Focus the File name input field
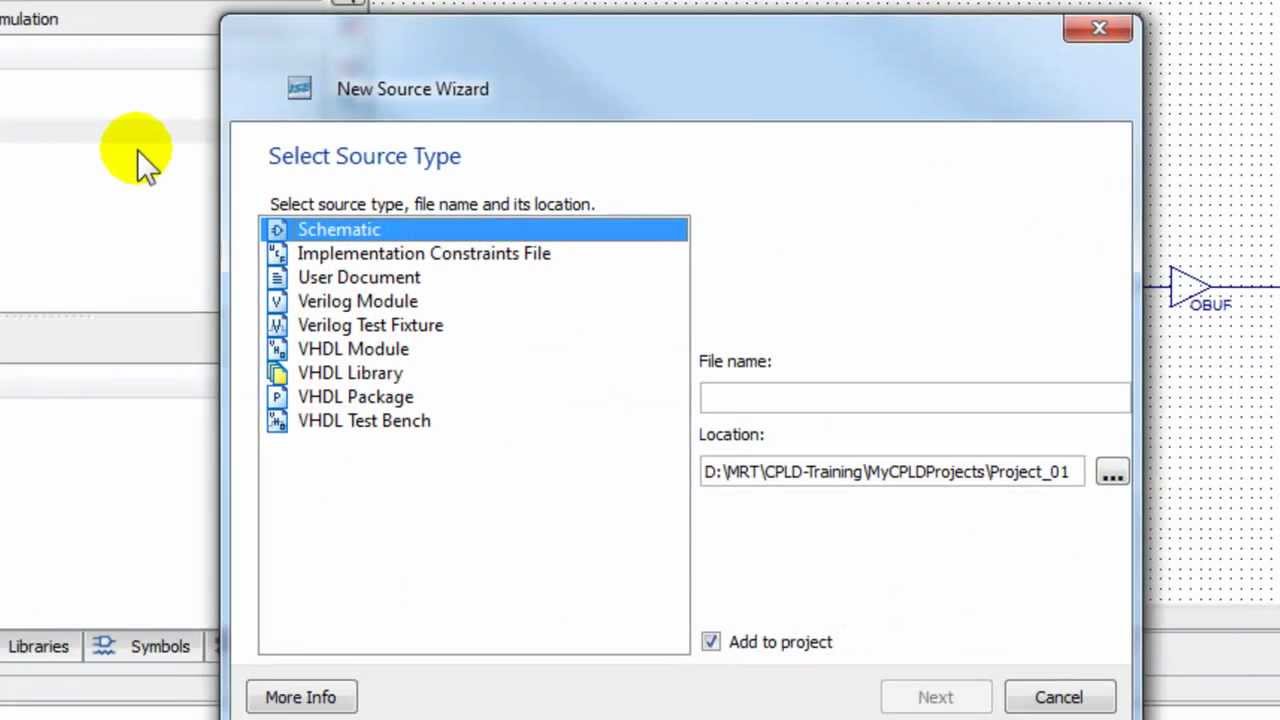1280x720 pixels. tap(915, 398)
